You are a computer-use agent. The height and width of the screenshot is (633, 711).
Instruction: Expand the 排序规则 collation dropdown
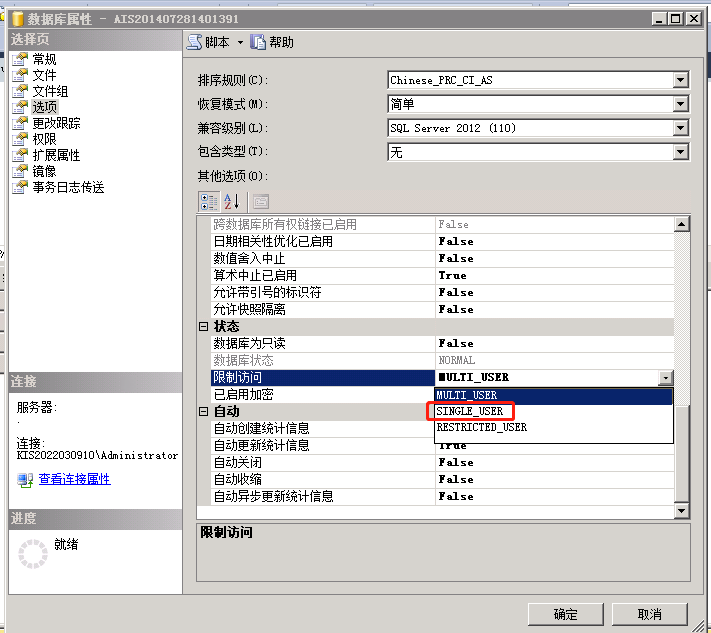[681, 80]
